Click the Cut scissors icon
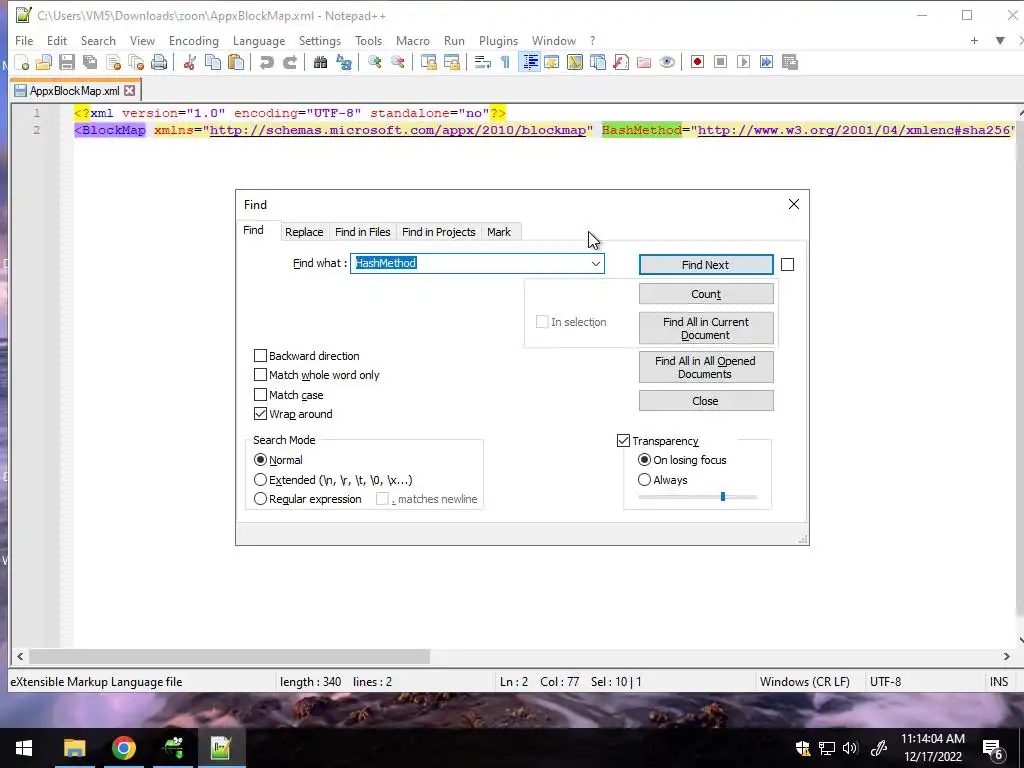The image size is (1024, 768). point(190,62)
